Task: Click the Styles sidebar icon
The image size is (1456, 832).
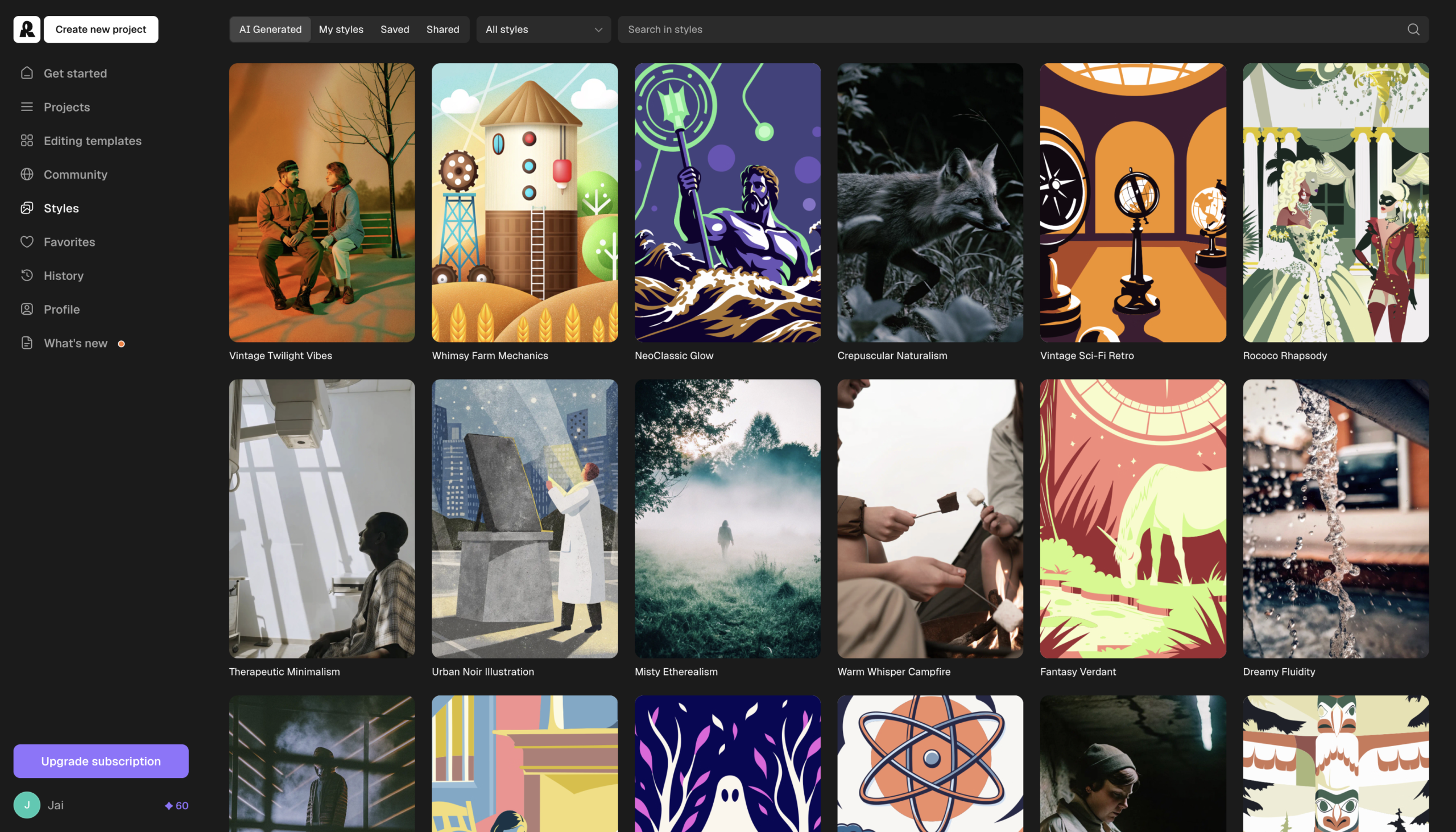Action: point(27,208)
